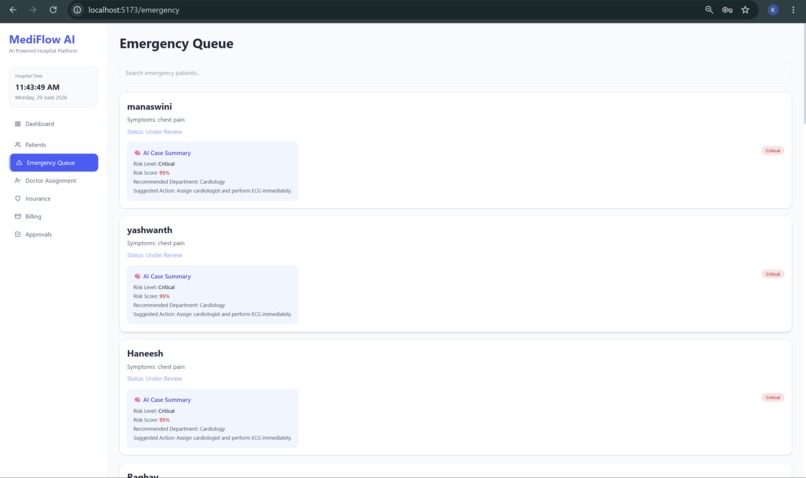Click patient name Haneesh
The height and width of the screenshot is (478, 806).
145,353
